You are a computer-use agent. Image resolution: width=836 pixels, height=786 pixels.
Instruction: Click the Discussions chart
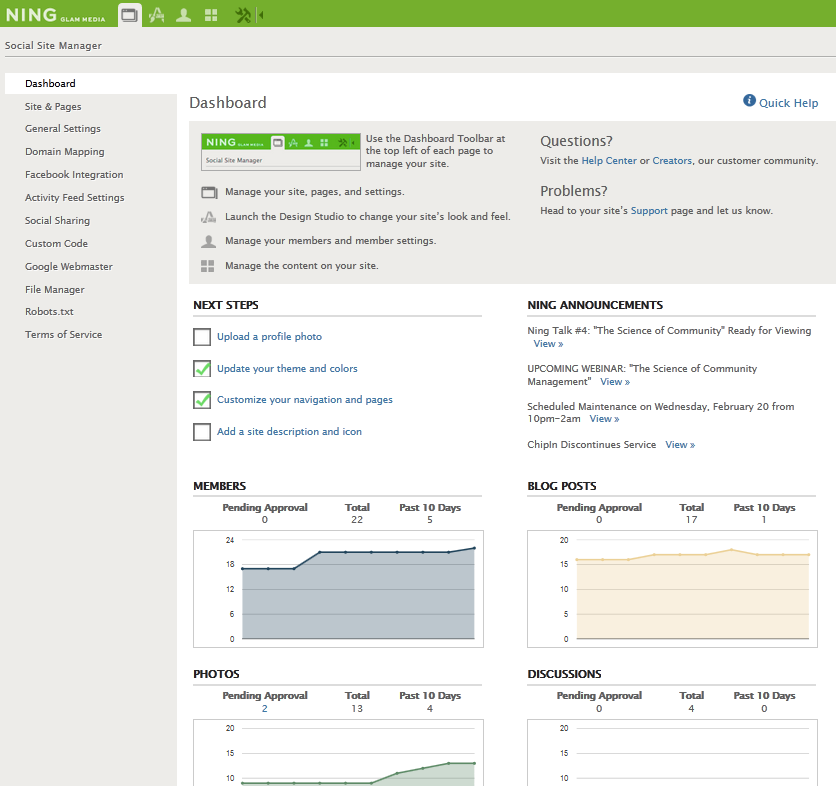pyautogui.click(x=672, y=752)
